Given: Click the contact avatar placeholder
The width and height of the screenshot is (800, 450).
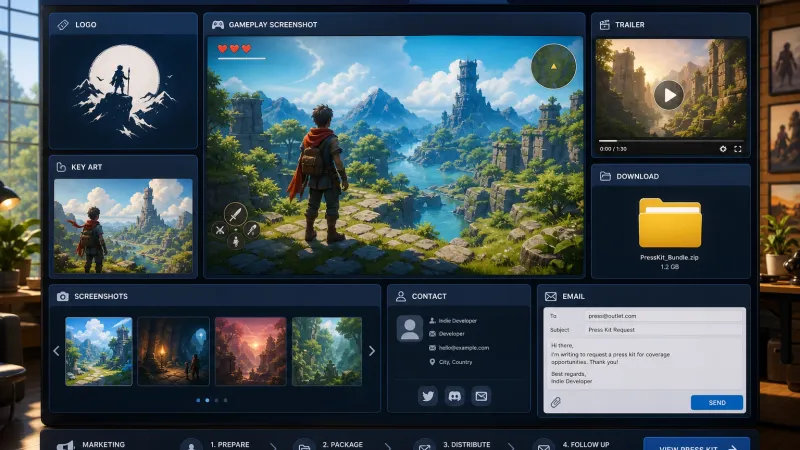Looking at the screenshot, I should (x=410, y=328).
